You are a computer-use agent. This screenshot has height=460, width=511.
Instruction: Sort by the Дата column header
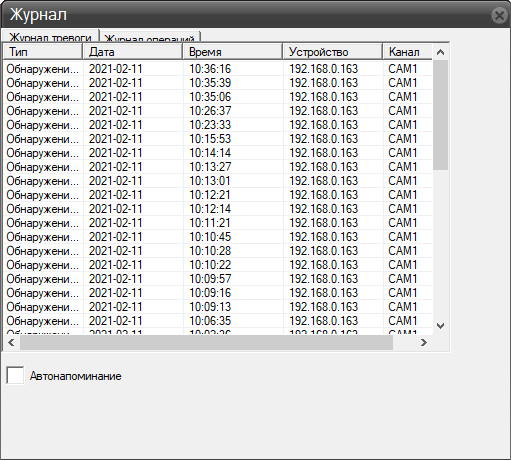coord(133,52)
